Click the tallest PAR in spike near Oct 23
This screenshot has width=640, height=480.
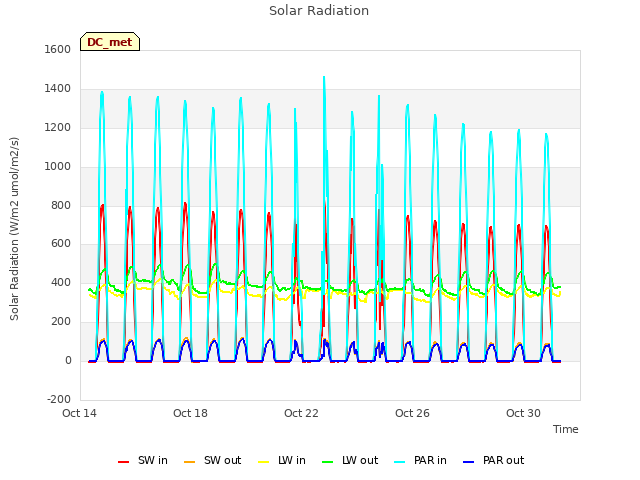[324, 78]
